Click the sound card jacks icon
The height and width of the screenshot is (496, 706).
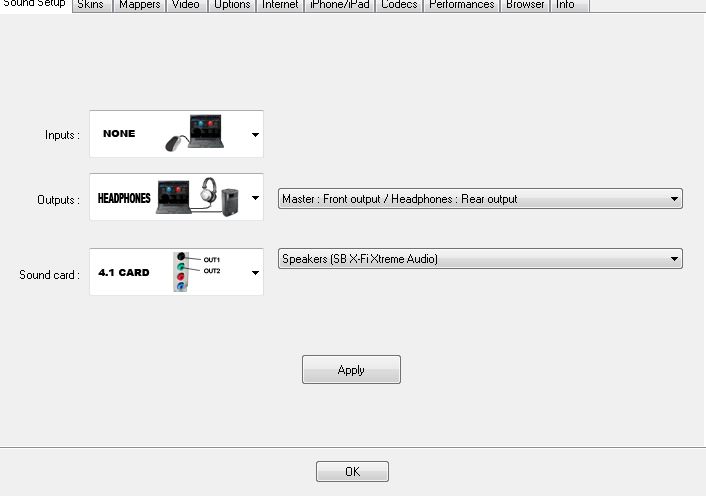coord(181,272)
